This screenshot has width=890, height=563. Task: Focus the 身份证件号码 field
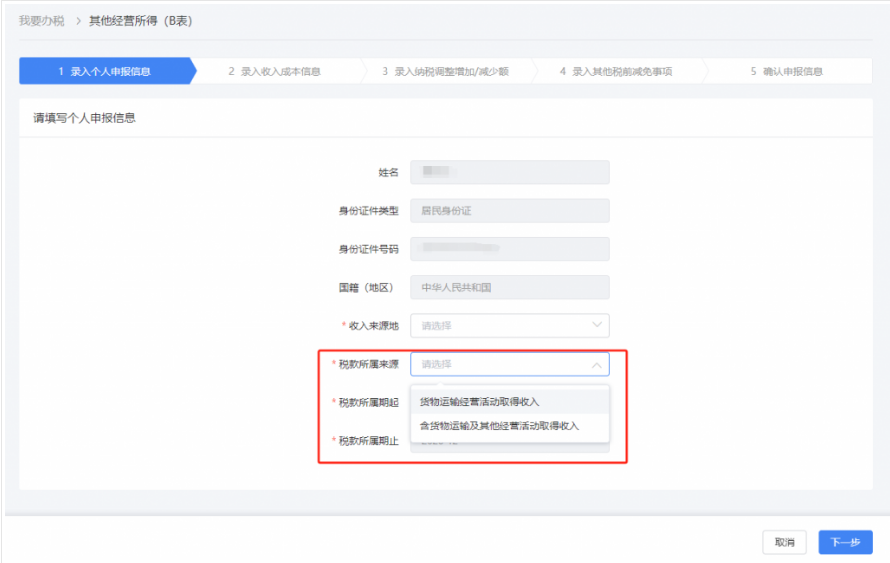pyautogui.click(x=509, y=249)
